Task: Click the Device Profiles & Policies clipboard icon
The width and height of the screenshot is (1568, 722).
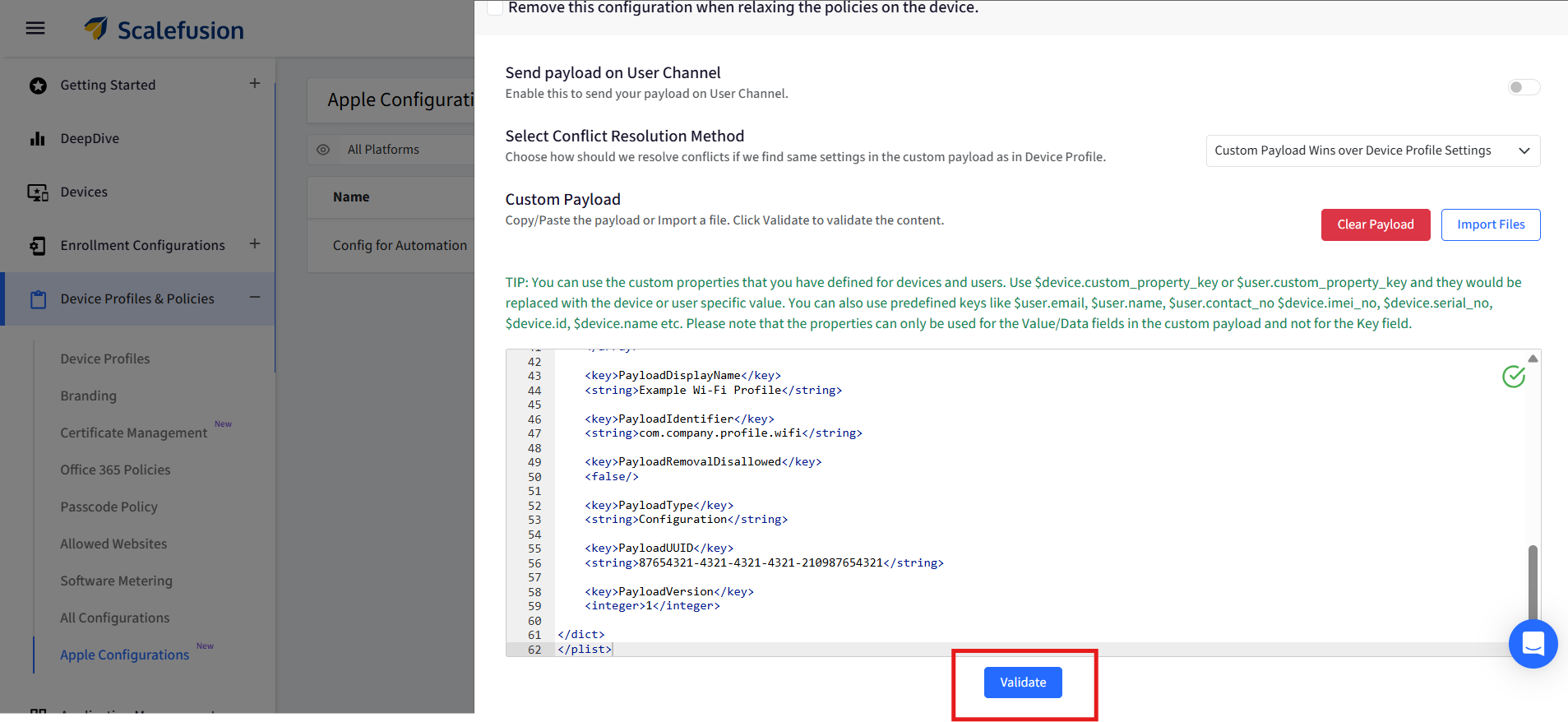Action: coord(38,299)
